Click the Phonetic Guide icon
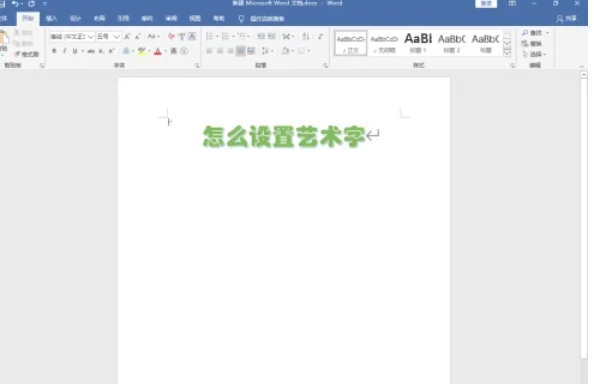 click(x=182, y=36)
